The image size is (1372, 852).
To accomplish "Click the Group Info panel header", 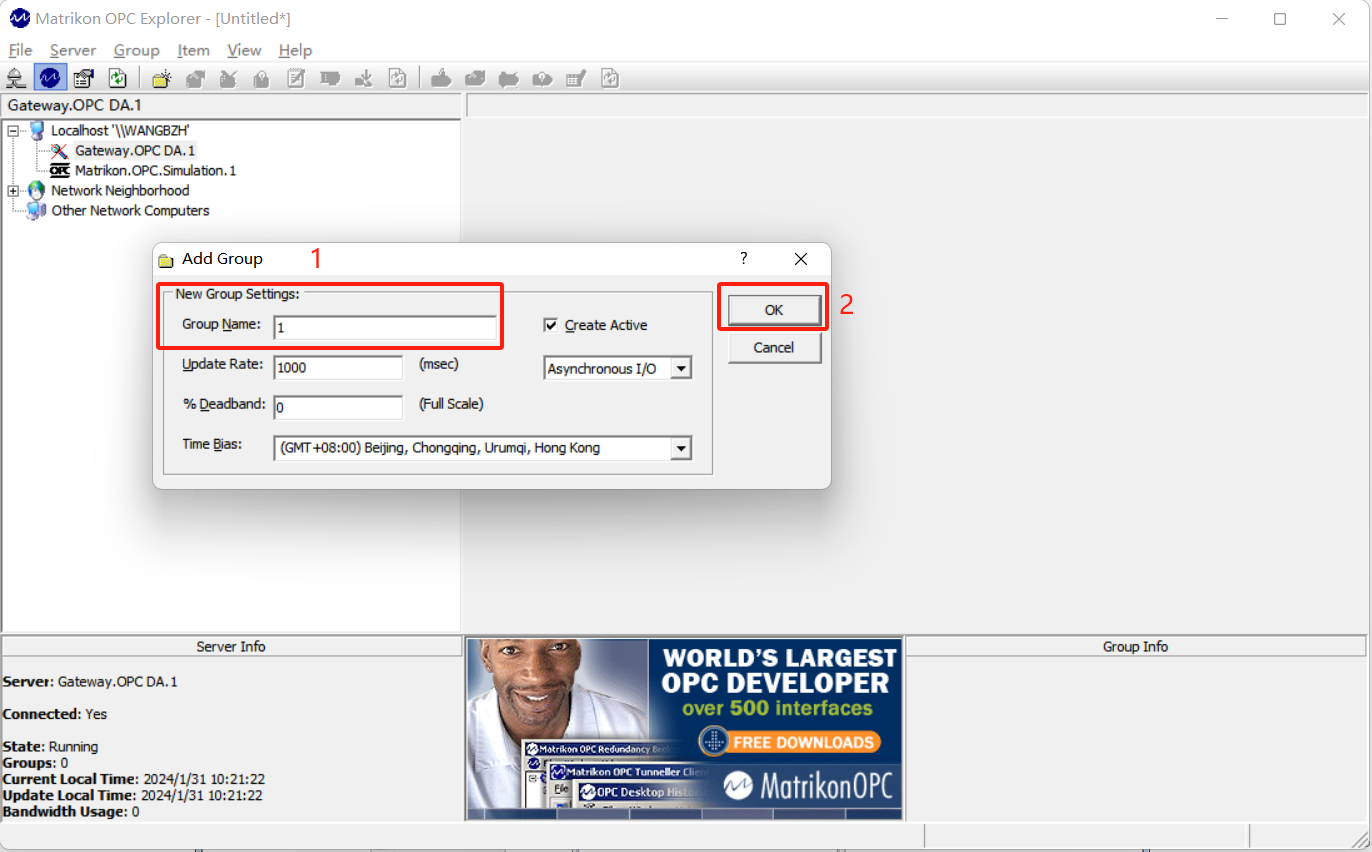I will pos(1135,646).
